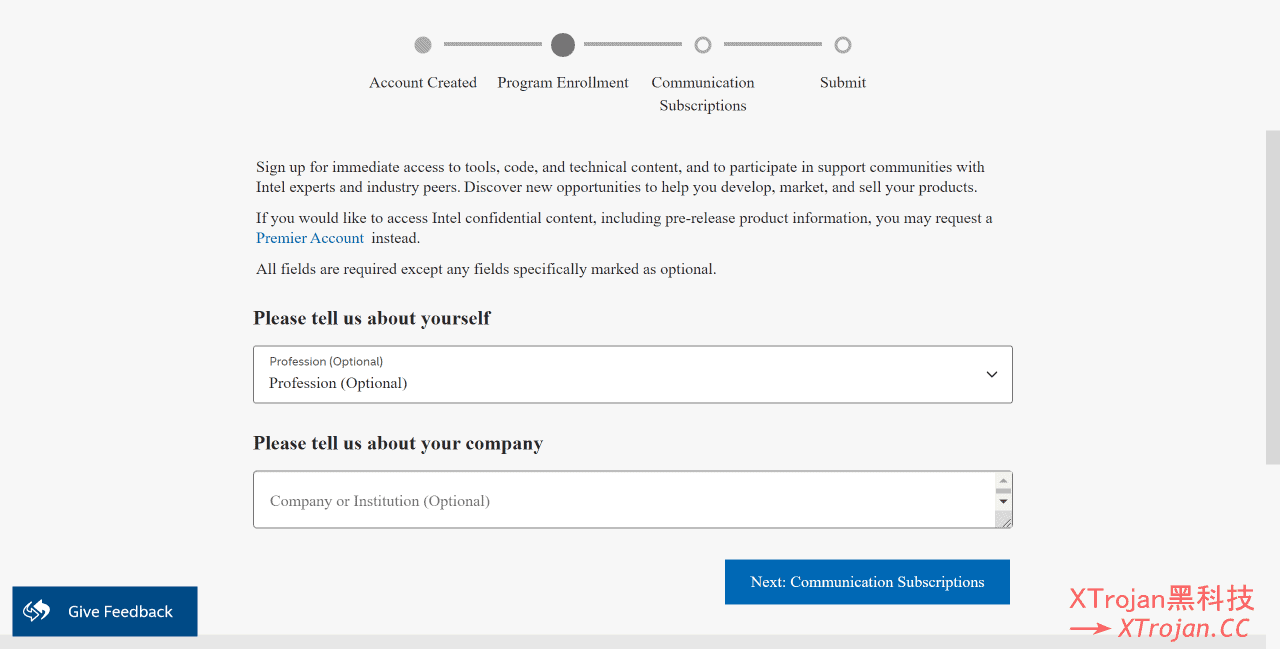Click the feedback icon beside Give Feedback
Viewport: 1280px width, 649px height.
tap(37, 611)
